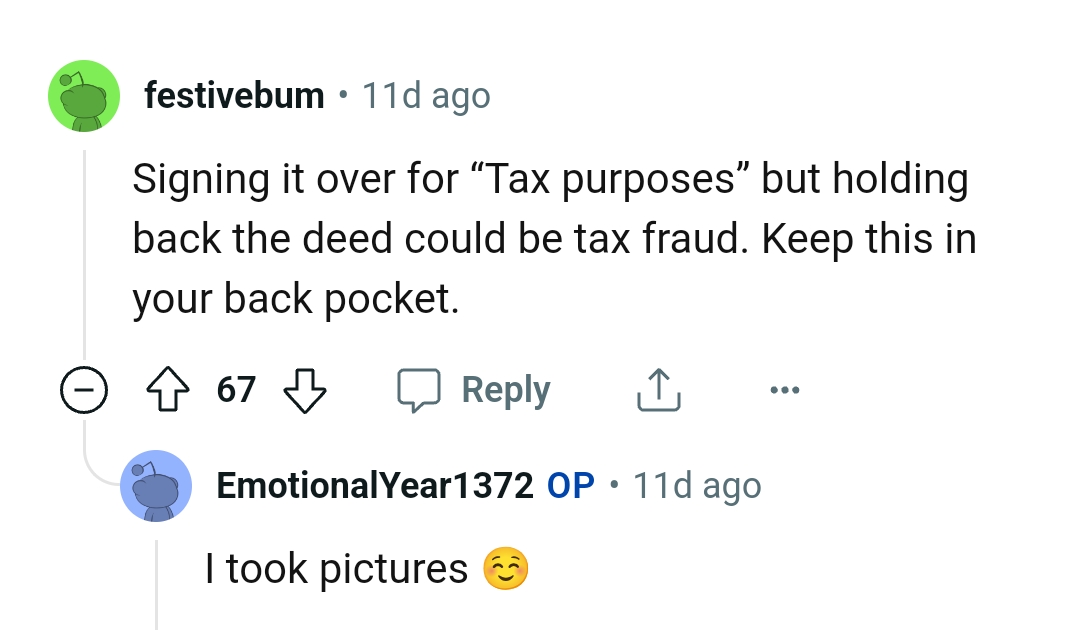Screen dimensions: 1080x630
Task: Click the 11d ago timestamp
Action: (x=426, y=95)
